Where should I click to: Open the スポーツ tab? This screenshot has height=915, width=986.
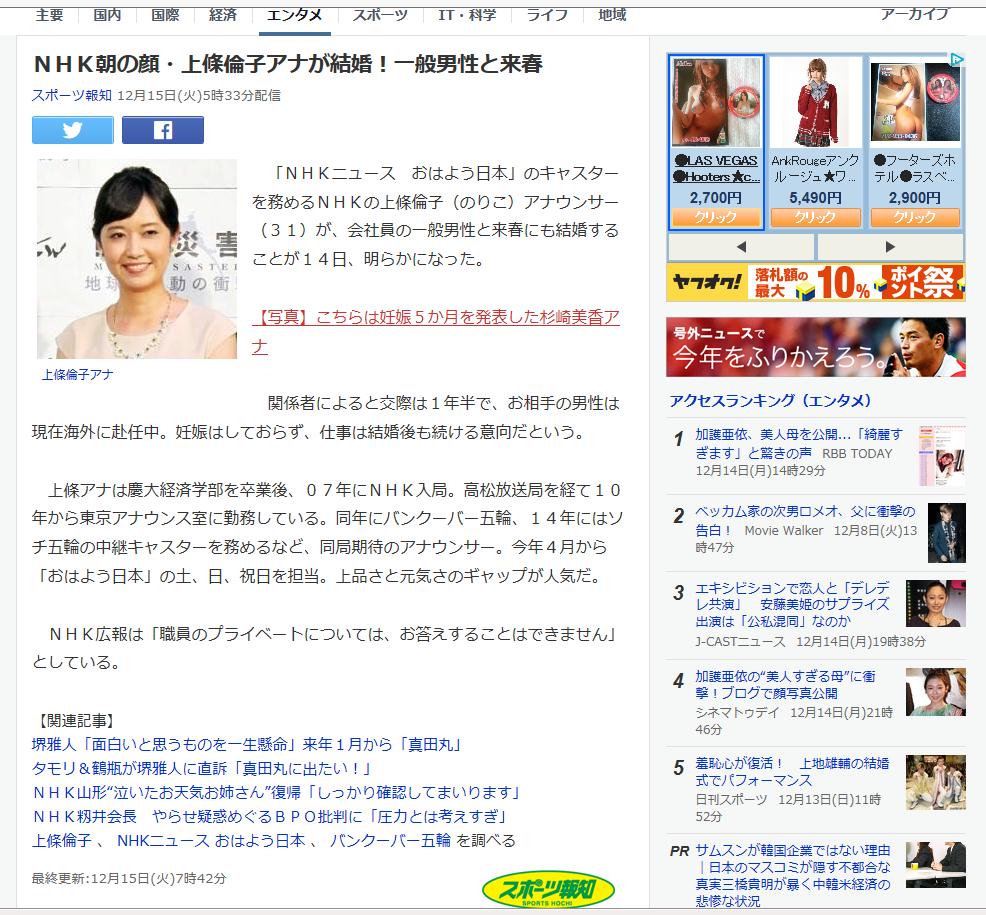[x=380, y=15]
